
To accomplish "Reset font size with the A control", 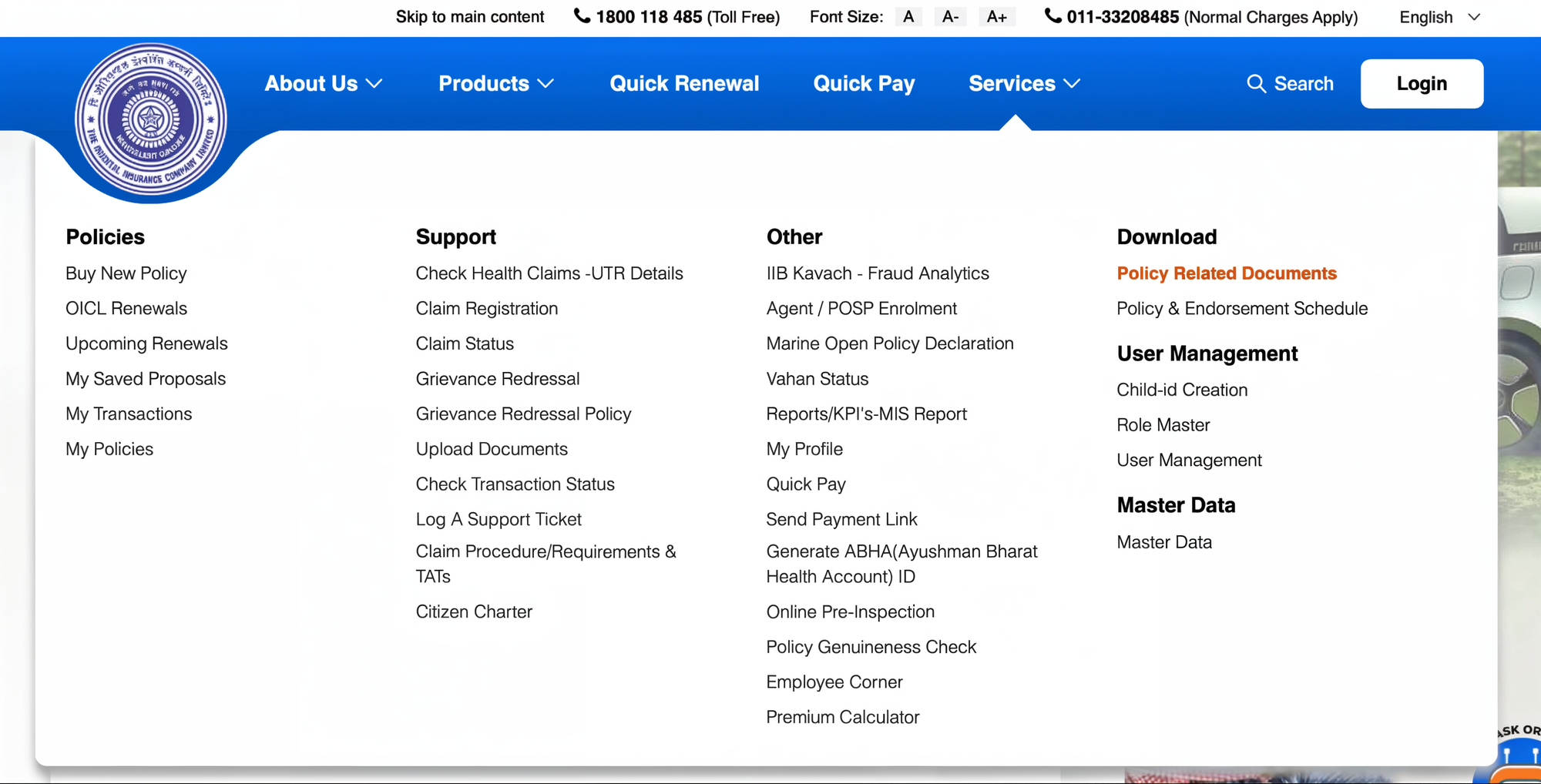I will coord(908,16).
